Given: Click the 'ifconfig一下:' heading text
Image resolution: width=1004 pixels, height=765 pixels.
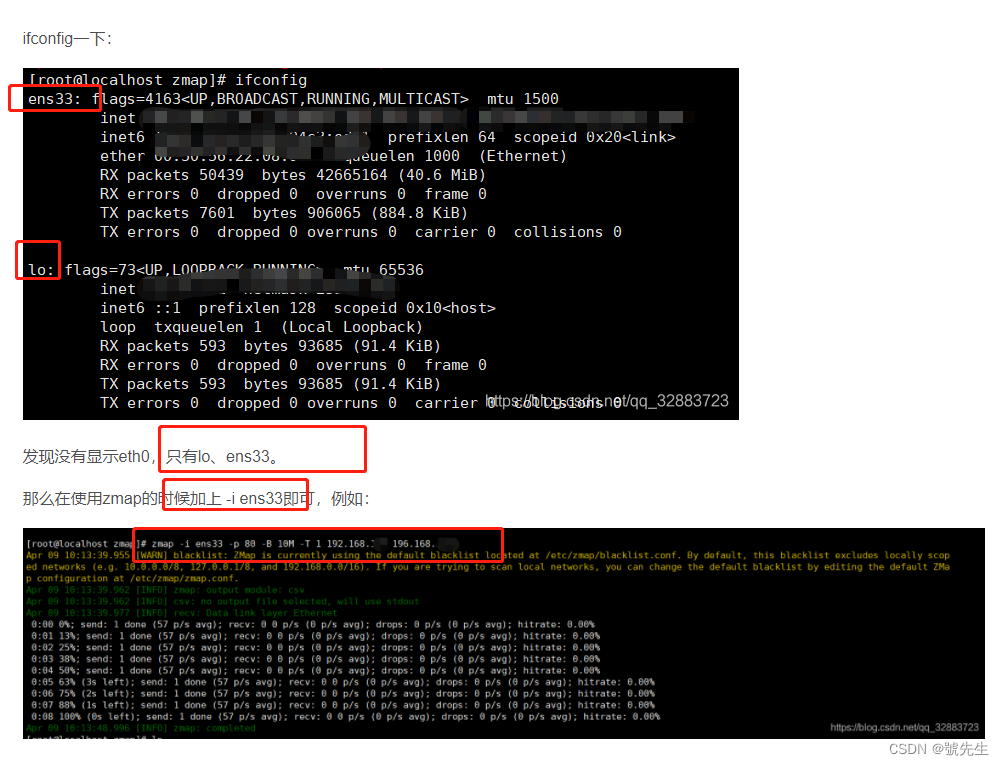Looking at the screenshot, I should [67, 38].
